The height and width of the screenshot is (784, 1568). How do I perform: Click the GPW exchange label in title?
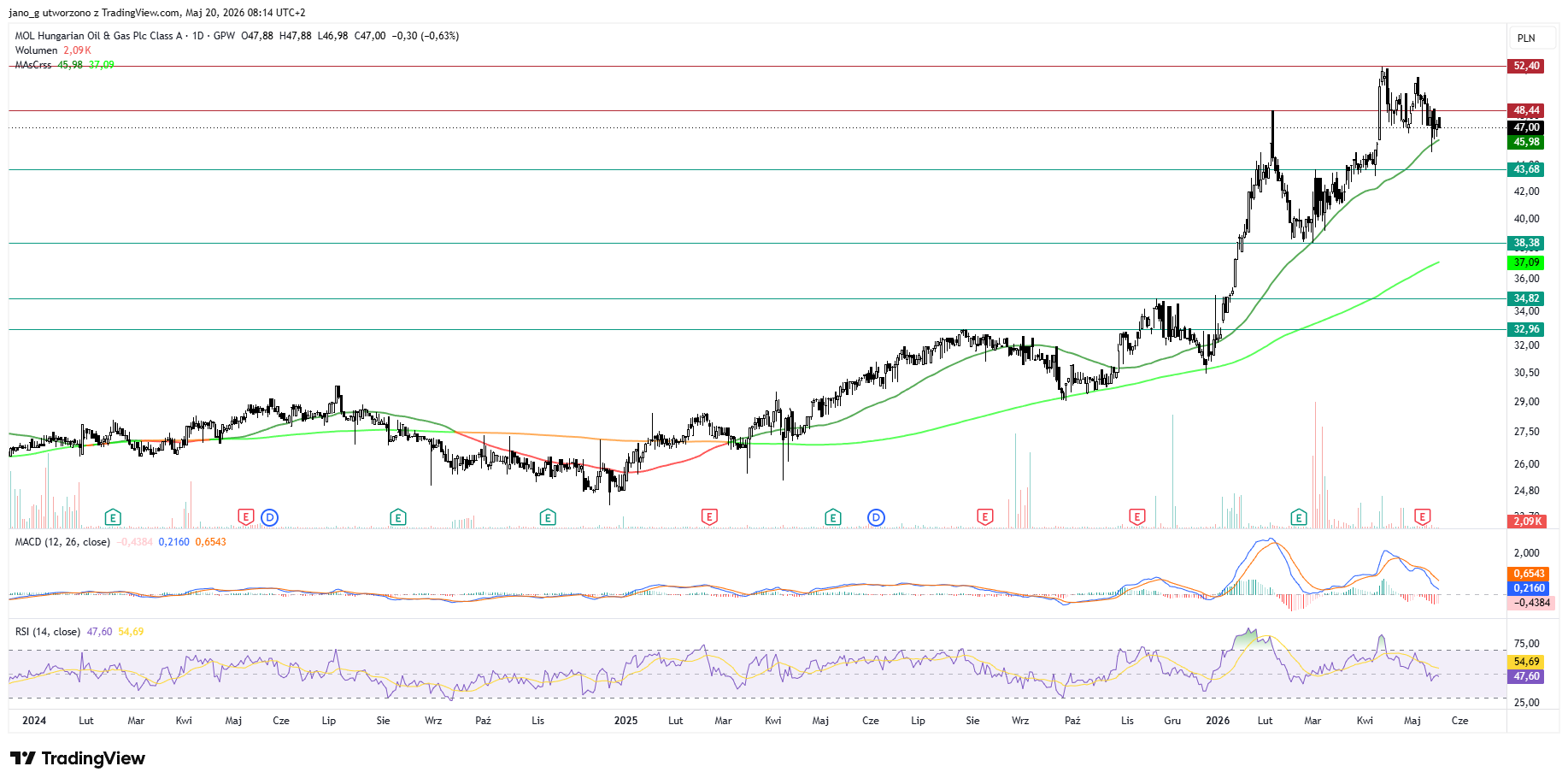point(224,36)
